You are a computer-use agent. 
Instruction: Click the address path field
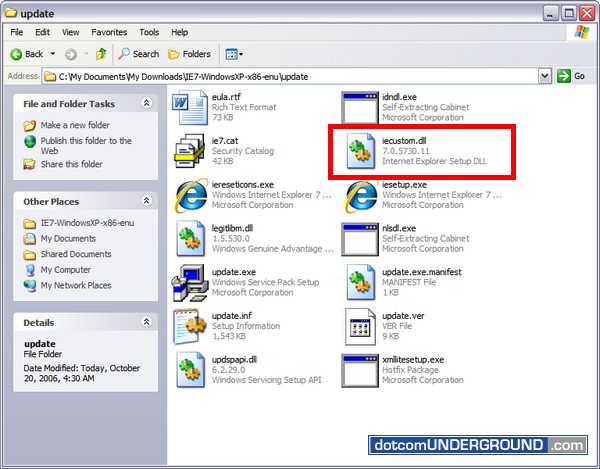[x=290, y=77]
